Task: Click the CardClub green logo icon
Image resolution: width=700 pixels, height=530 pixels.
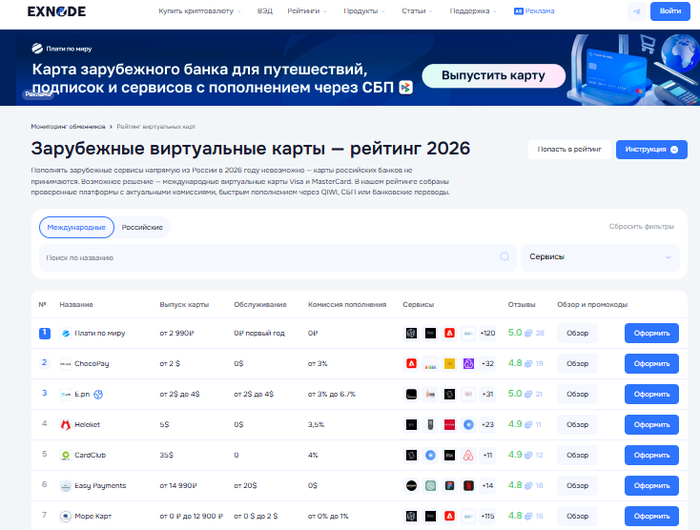Action: click(x=66, y=455)
